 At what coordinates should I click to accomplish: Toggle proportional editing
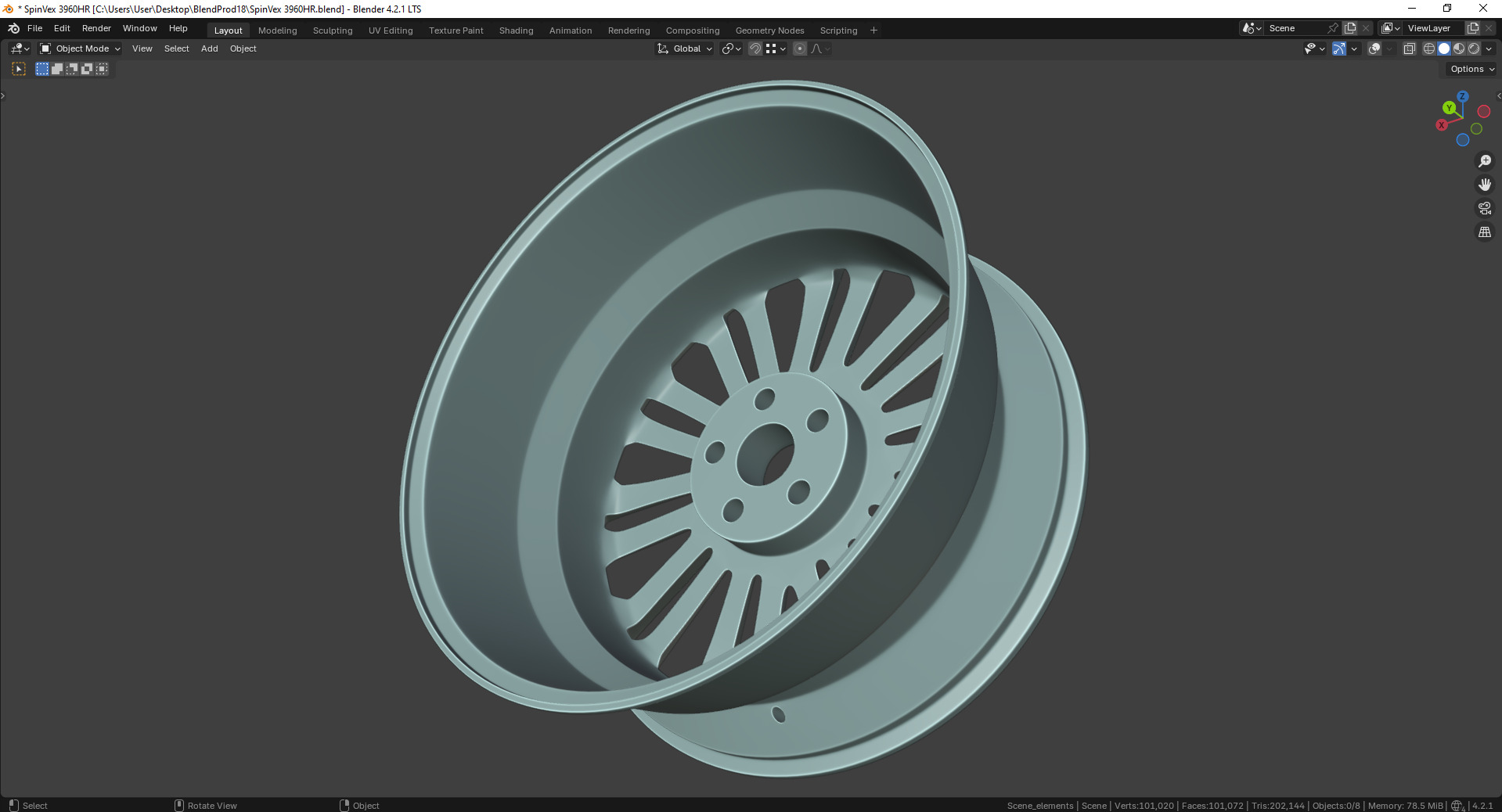coord(800,49)
